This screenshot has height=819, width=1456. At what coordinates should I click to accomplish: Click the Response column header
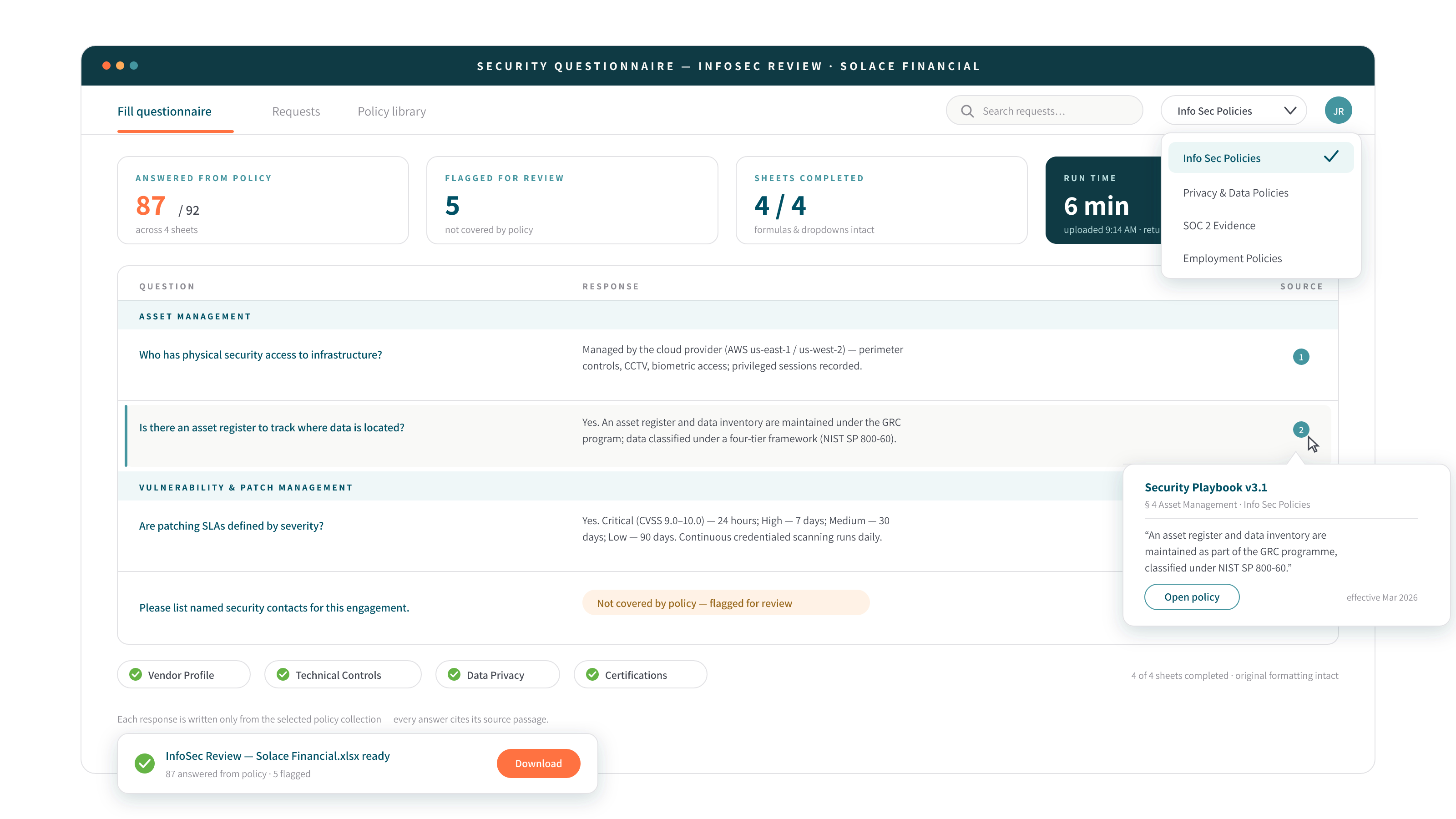611,287
